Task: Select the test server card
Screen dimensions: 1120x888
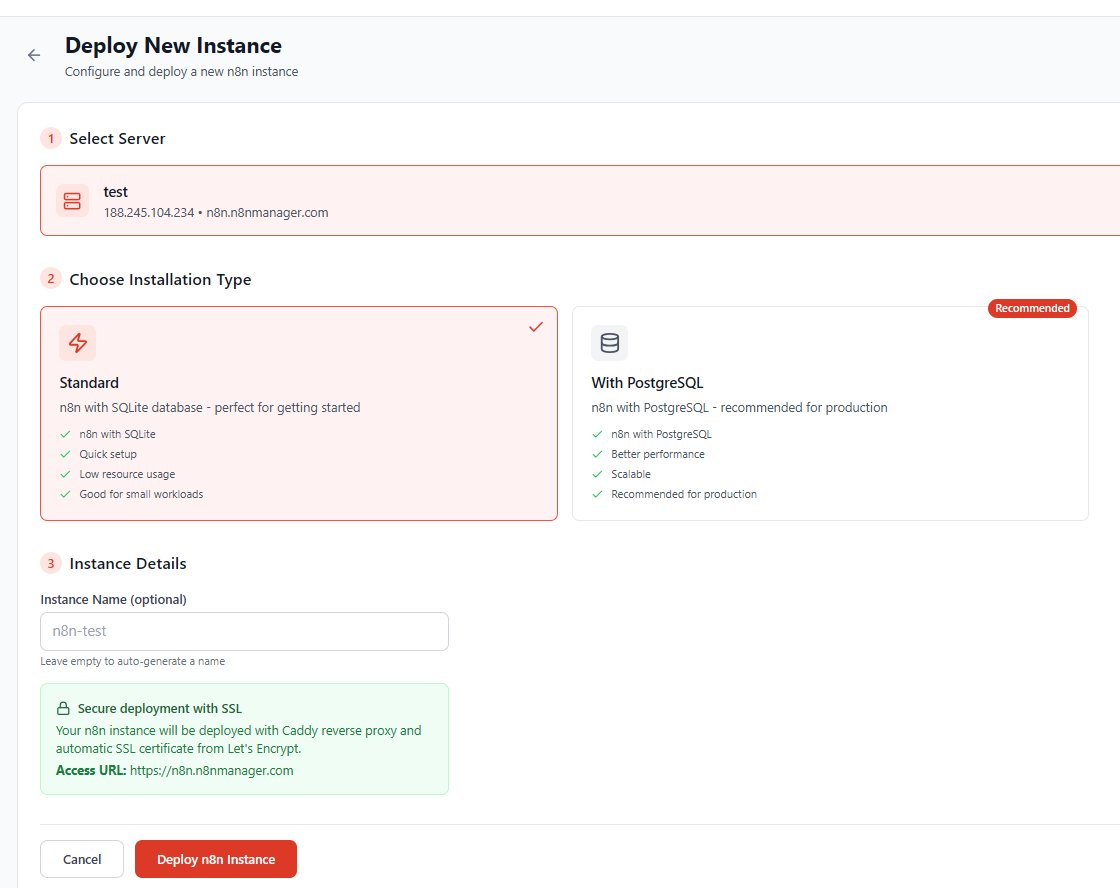Action: click(580, 201)
